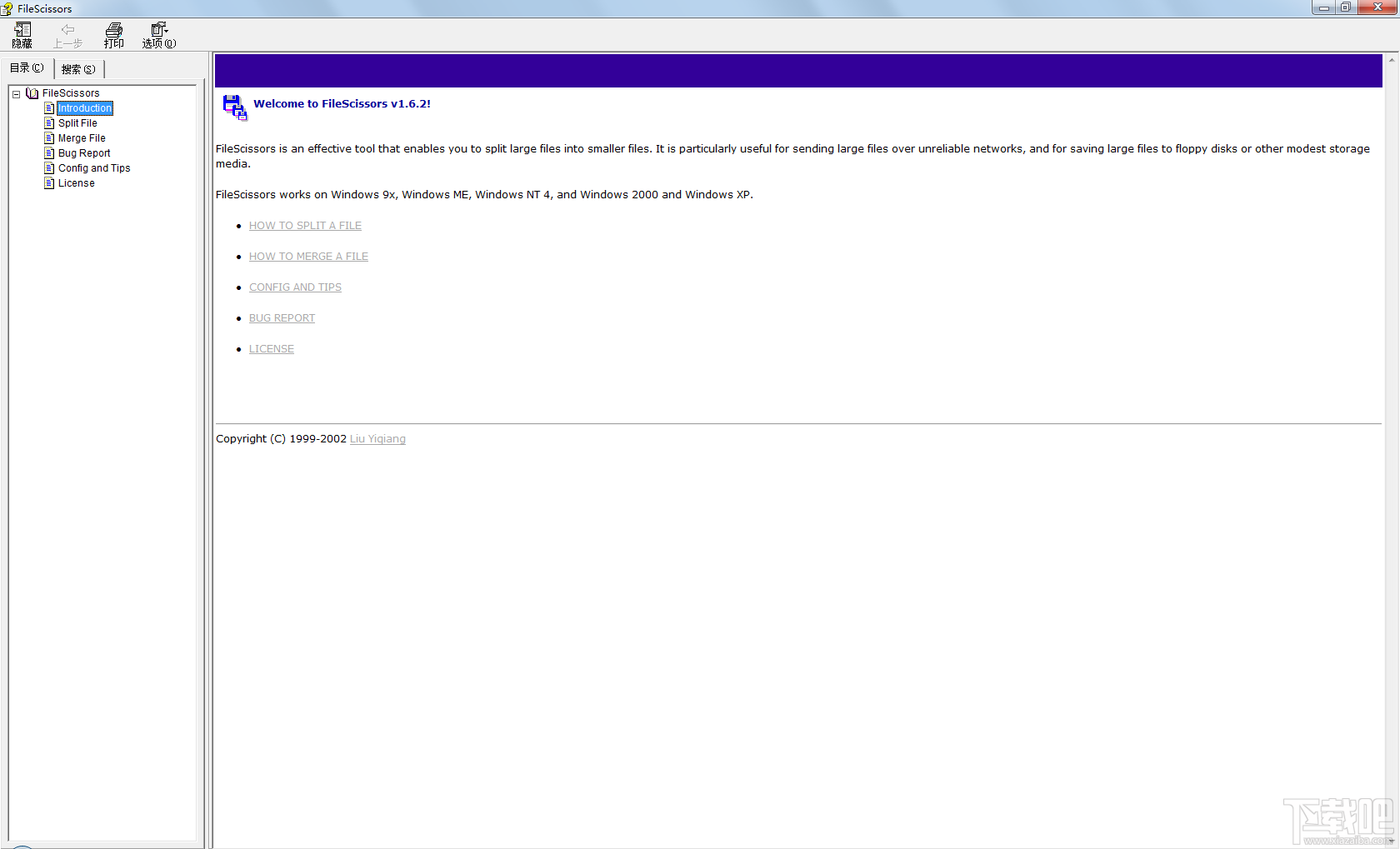Image resolution: width=1400 pixels, height=849 pixels.
Task: Click the scroll up arrow of the content pane
Action: (x=1391, y=60)
